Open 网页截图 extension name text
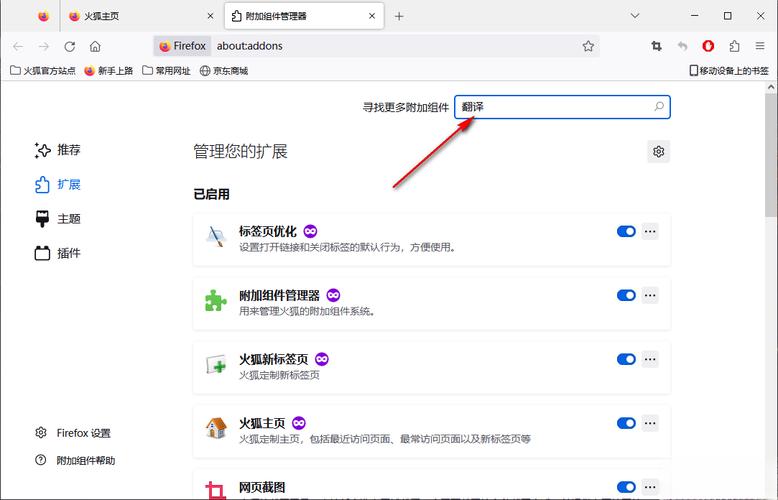Viewport: 778px width, 500px height. pyautogui.click(x=262, y=487)
